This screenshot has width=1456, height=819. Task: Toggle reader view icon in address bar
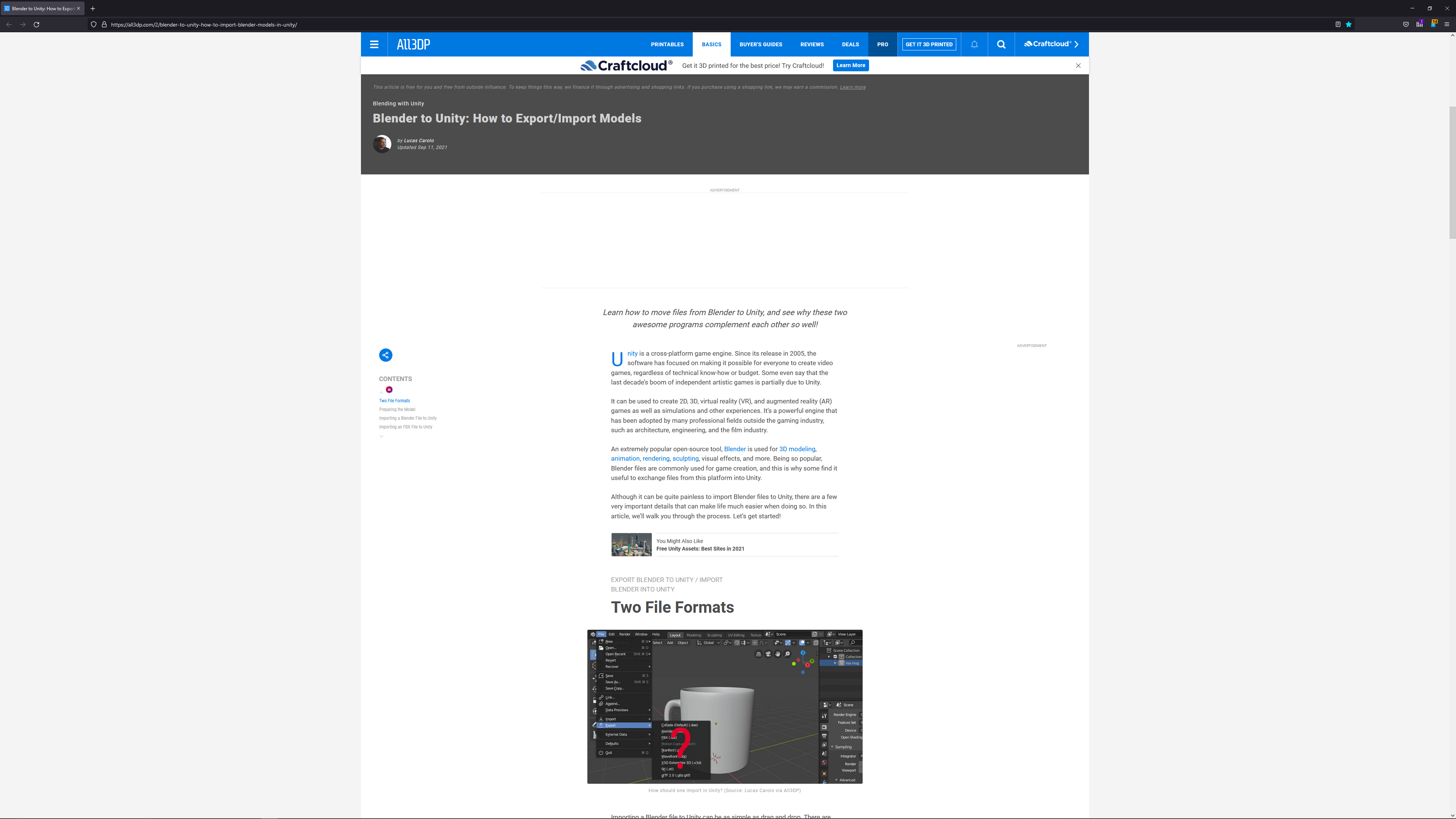(1338, 24)
